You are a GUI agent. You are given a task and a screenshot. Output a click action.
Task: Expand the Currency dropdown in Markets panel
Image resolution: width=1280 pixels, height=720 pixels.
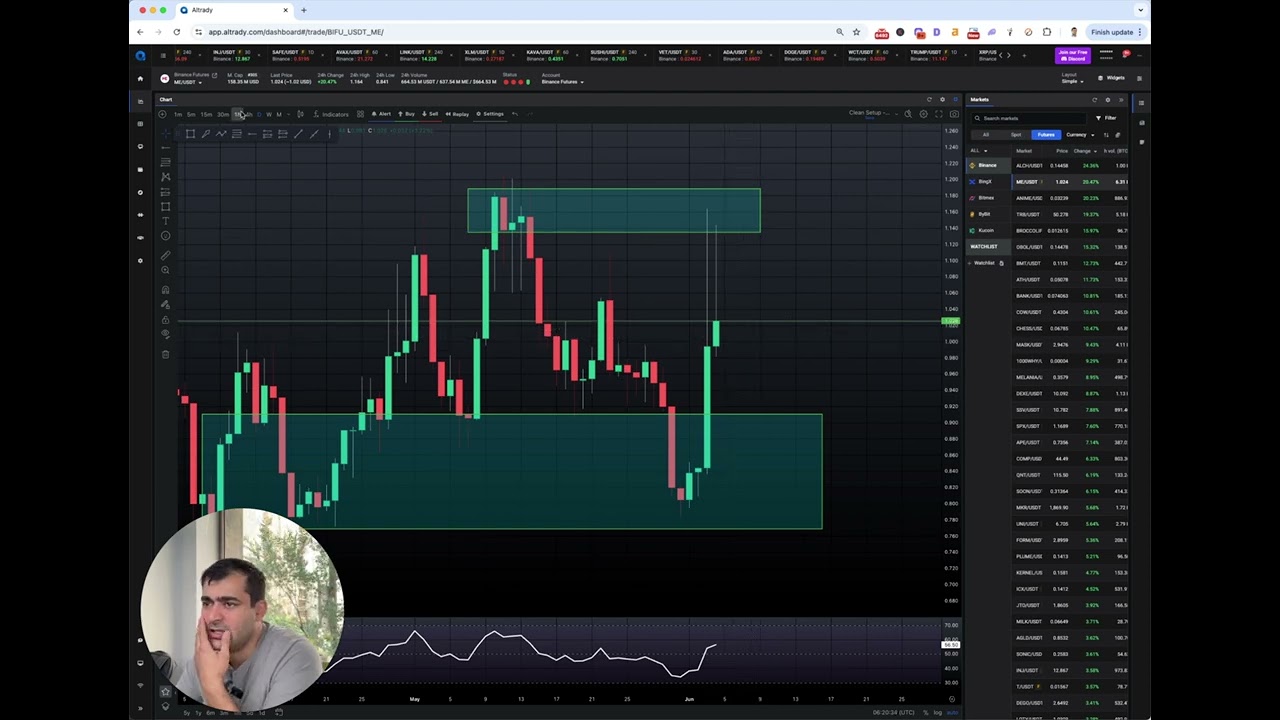(1080, 135)
